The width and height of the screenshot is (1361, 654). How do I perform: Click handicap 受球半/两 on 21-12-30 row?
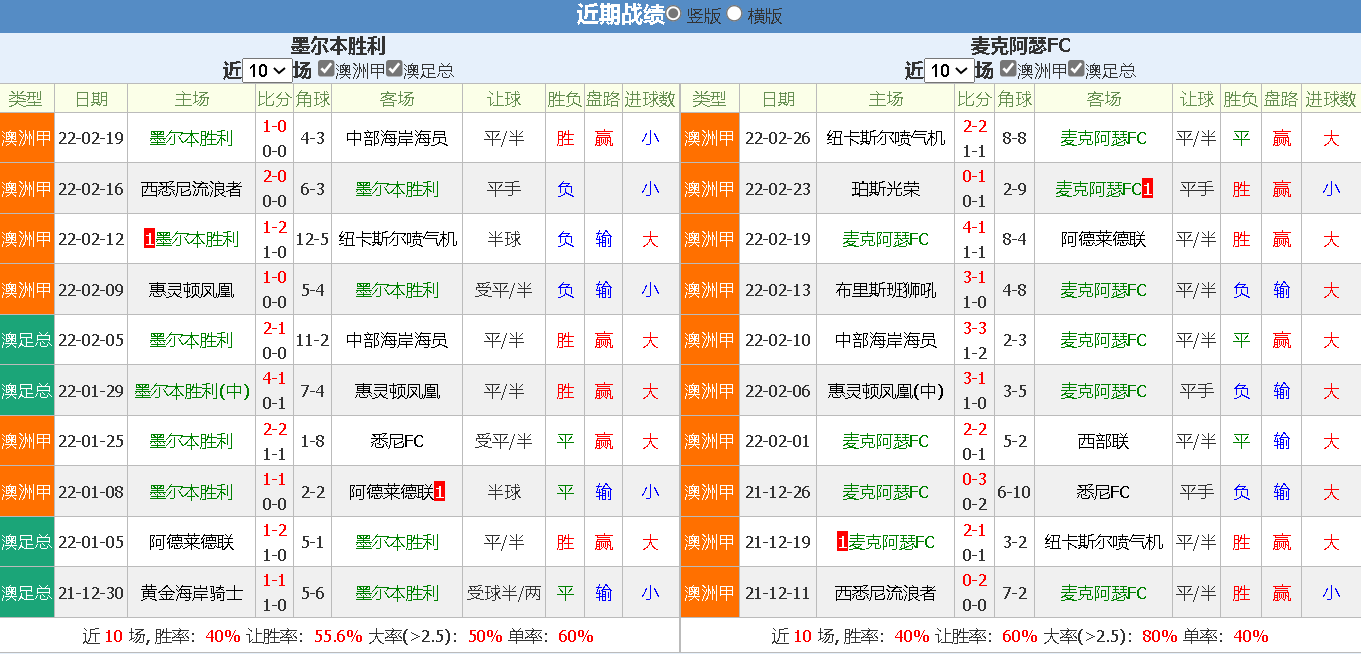(504, 593)
